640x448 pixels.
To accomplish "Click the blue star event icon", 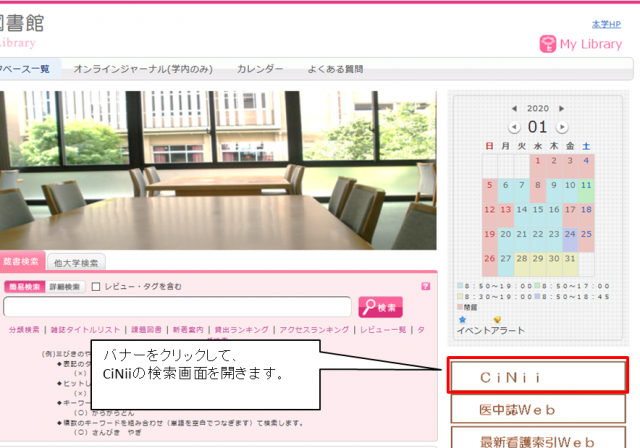I will click(462, 319).
